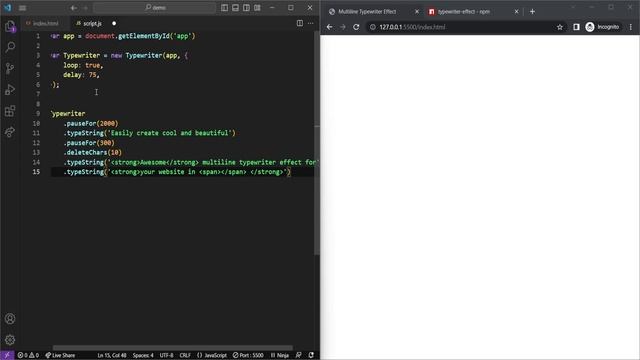Image resolution: width=640 pixels, height=360 pixels.
Task: Switch to Multiline Typewriter Effect browser tab
Action: (x=367, y=11)
